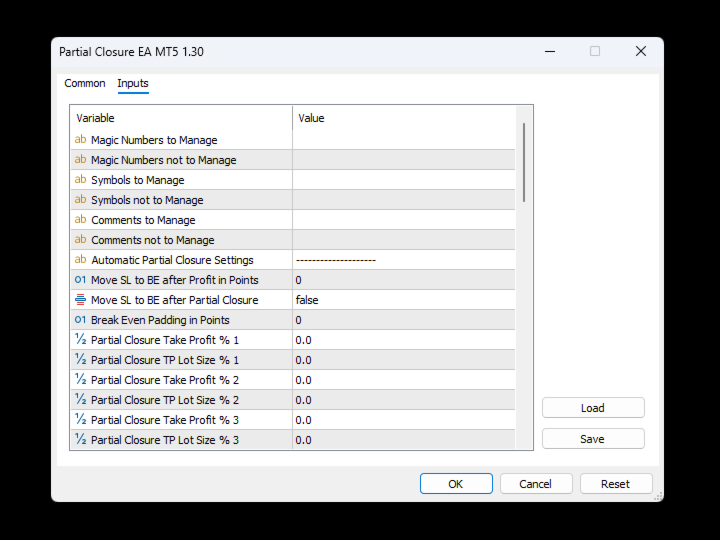The width and height of the screenshot is (720, 540).
Task: Edit the Comments not to Manage value field
Action: pos(404,240)
